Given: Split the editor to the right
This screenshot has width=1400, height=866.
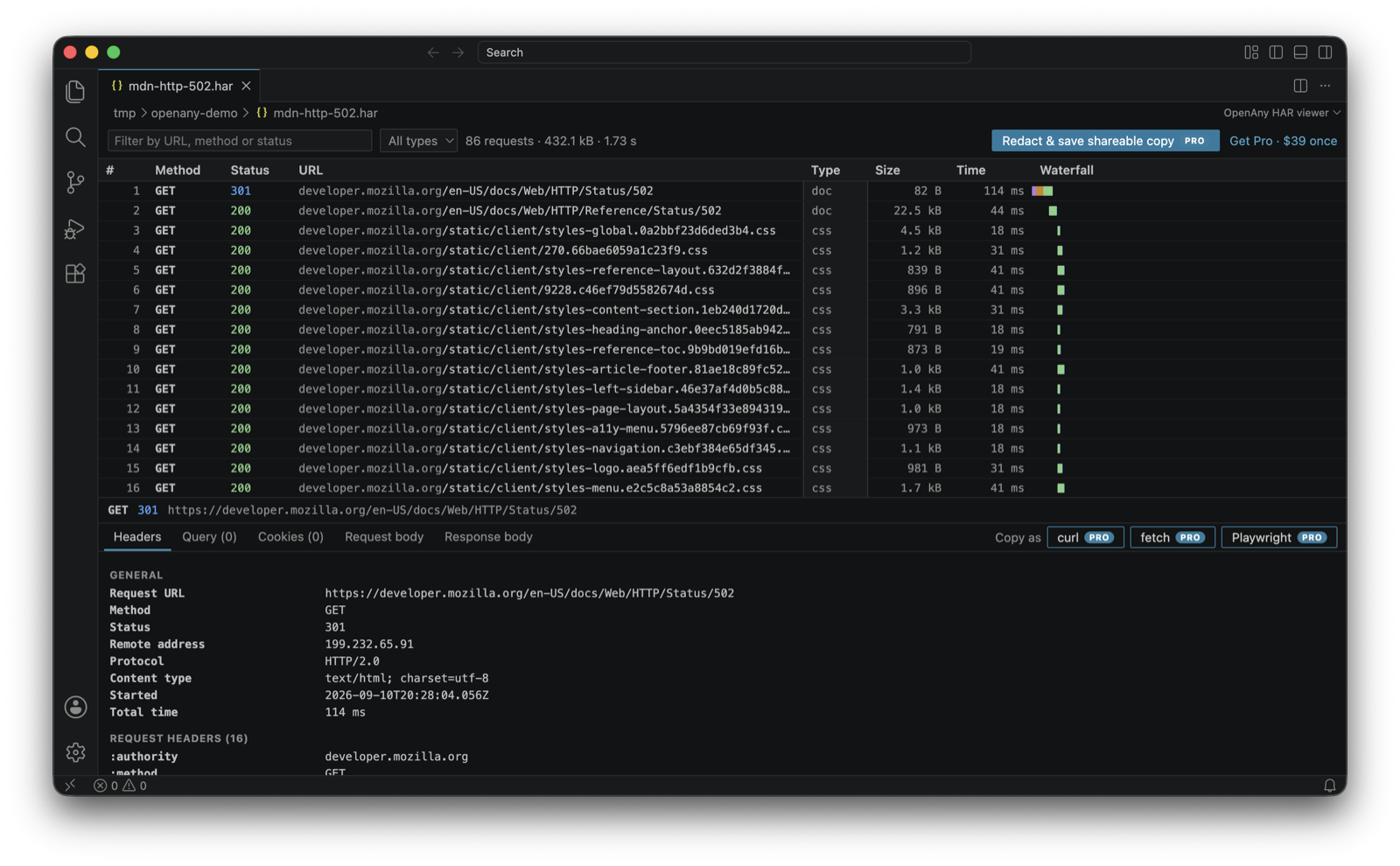Looking at the screenshot, I should [1300, 86].
